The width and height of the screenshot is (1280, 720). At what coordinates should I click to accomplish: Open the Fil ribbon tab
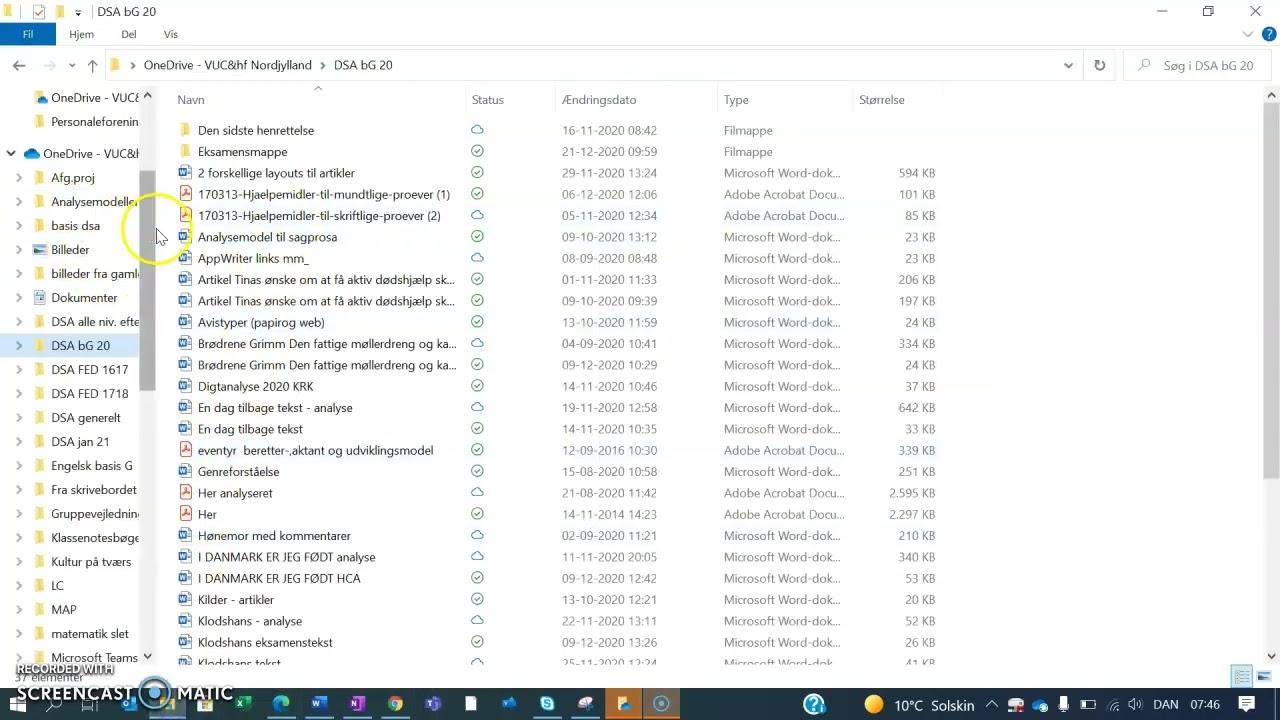pyautogui.click(x=28, y=34)
